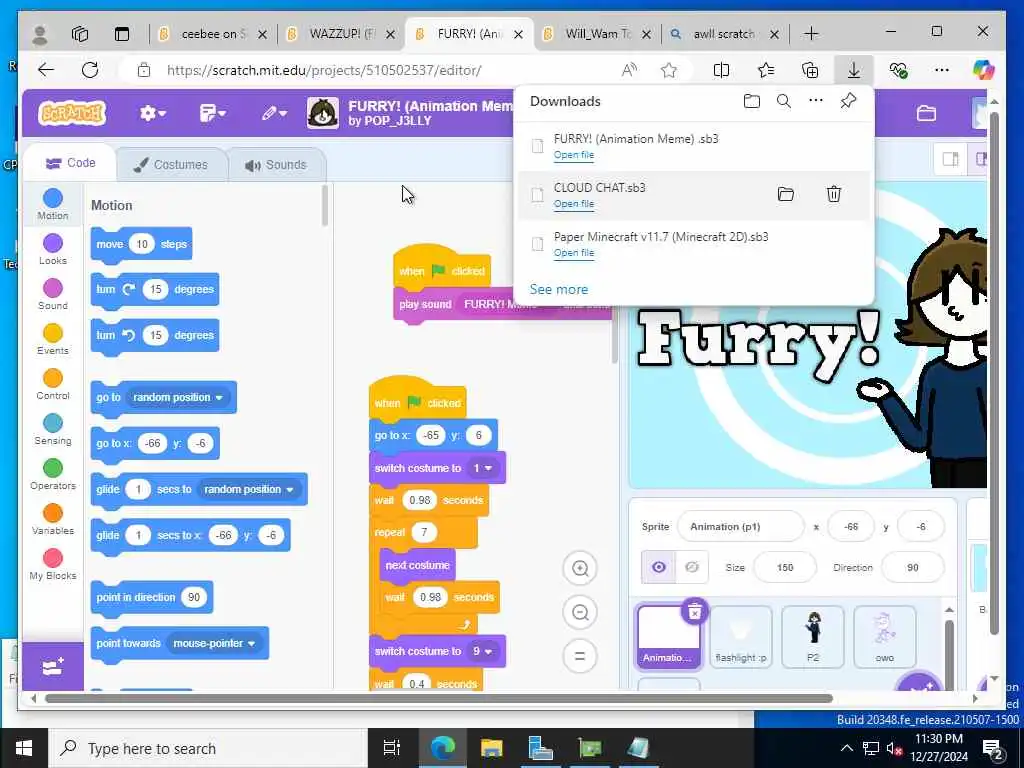Switch to the Sounds tab
Image resolution: width=1024 pixels, height=768 pixels.
[276, 165]
